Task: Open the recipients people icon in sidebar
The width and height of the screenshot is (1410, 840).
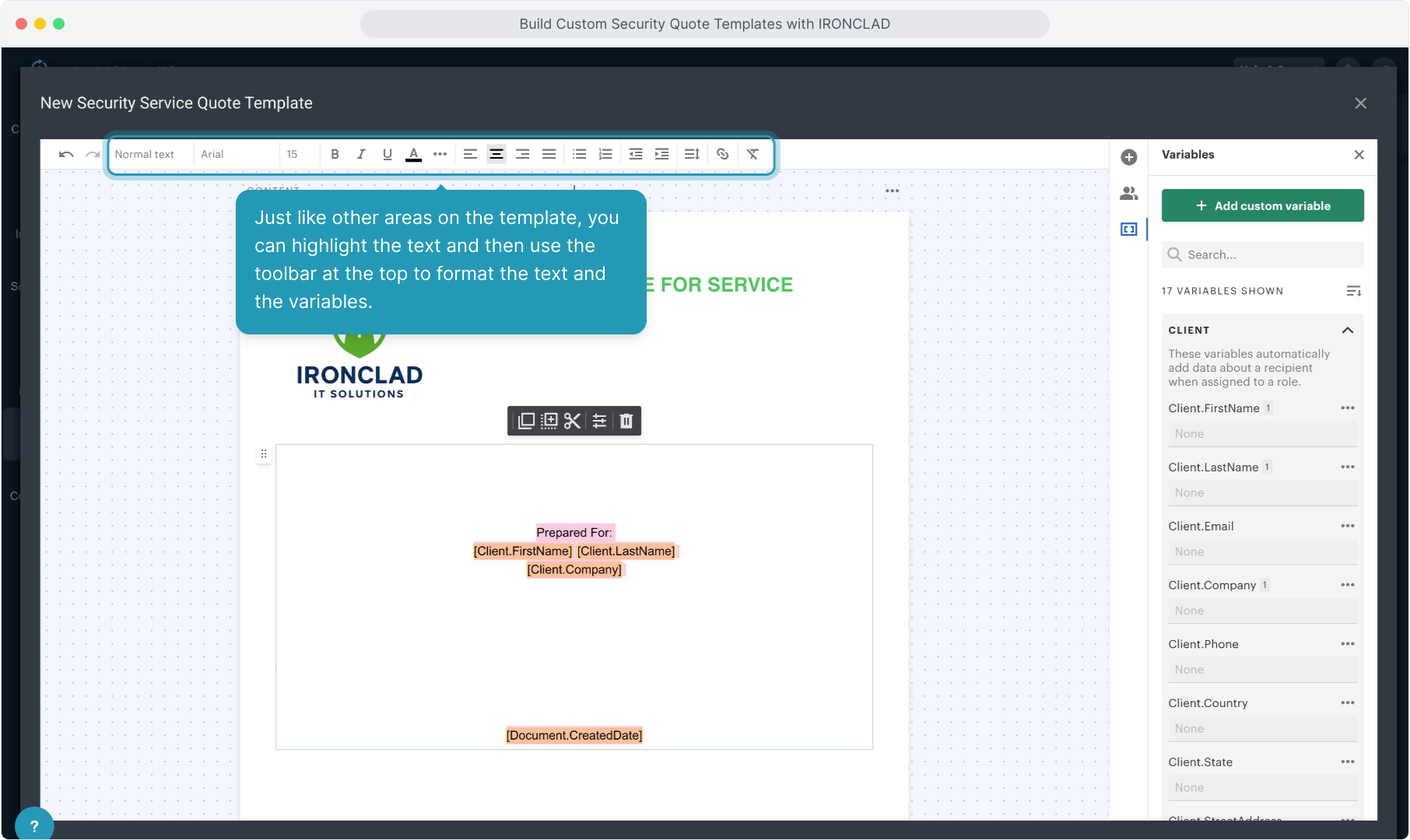Action: (1128, 194)
